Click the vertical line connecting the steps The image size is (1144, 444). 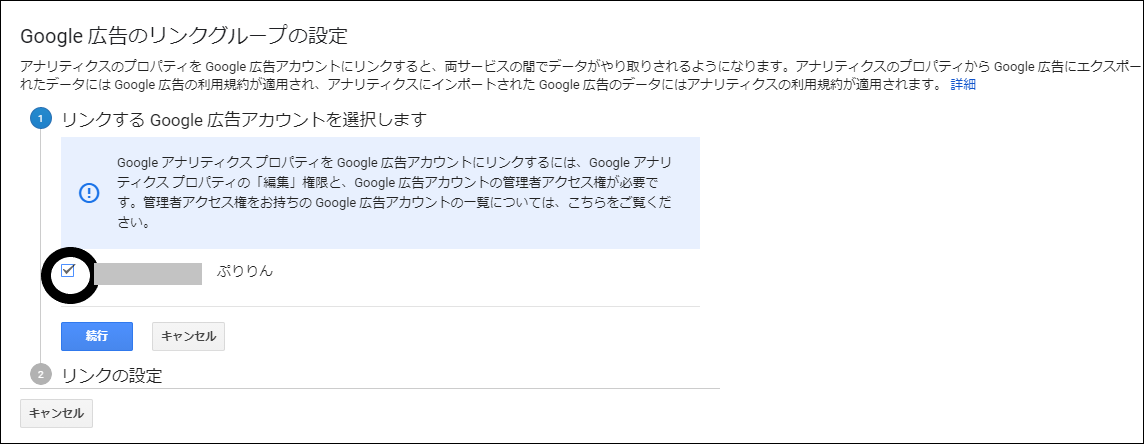click(41, 247)
